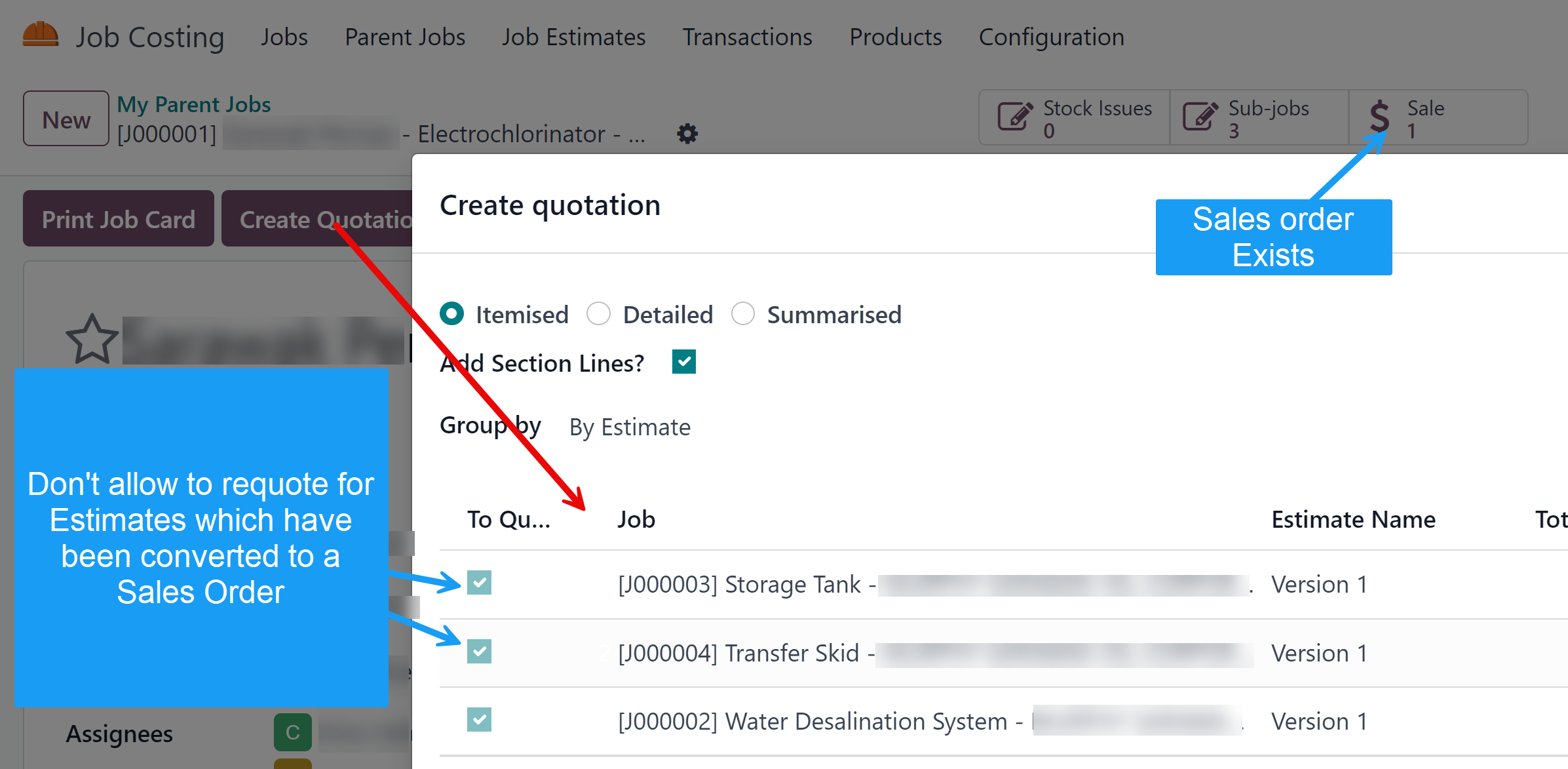The width and height of the screenshot is (1568, 769).
Task: Click the Sub-jobs edit icon
Action: click(1200, 117)
